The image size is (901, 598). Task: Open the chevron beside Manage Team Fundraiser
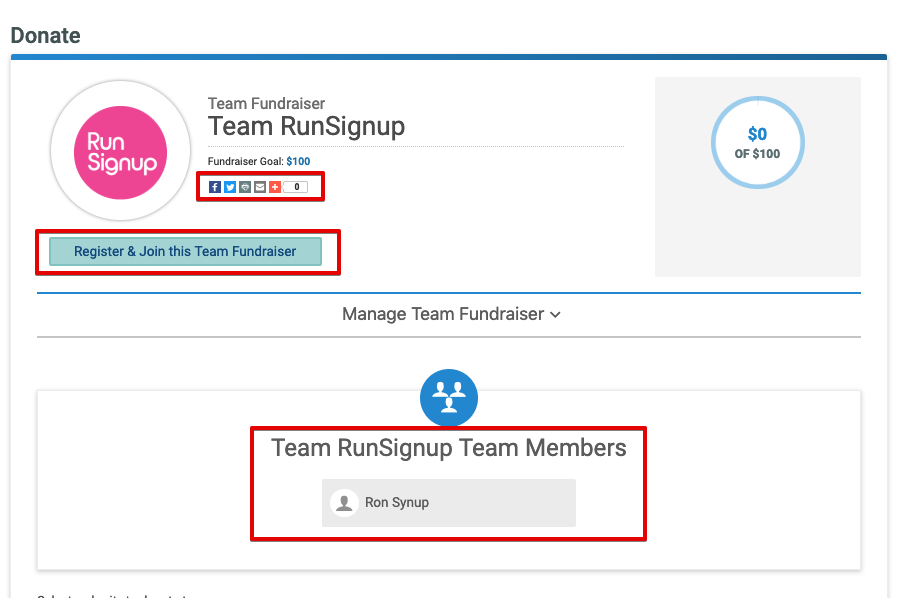point(555,314)
